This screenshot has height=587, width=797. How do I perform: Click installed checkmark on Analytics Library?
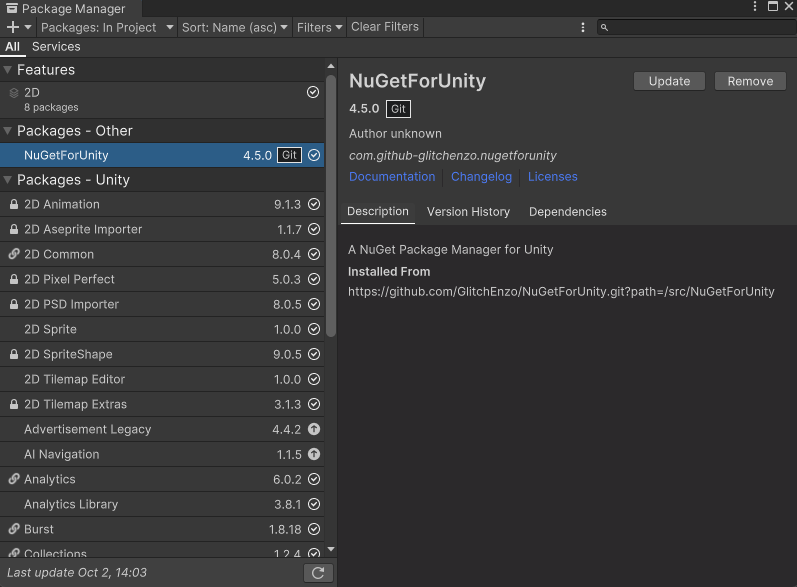pos(314,504)
